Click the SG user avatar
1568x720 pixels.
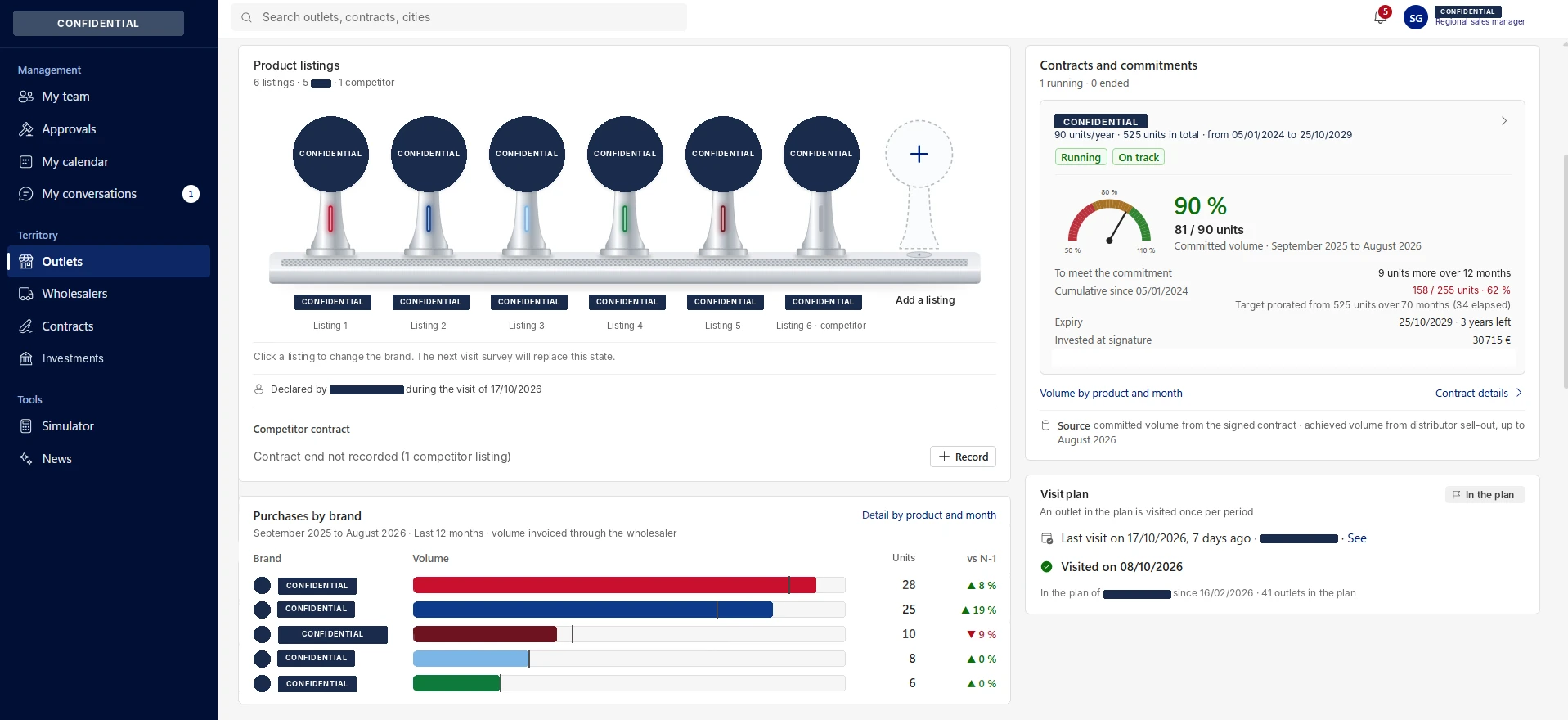(1415, 17)
